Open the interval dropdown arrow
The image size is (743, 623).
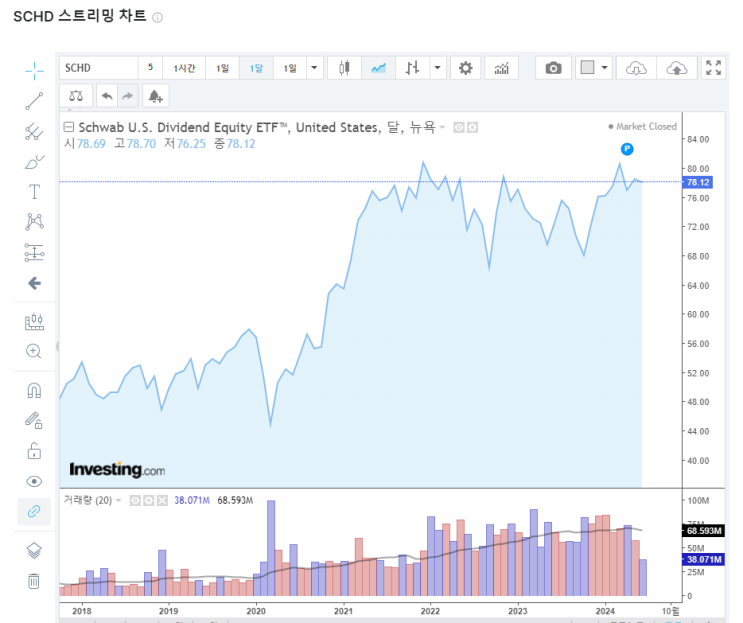pos(315,68)
